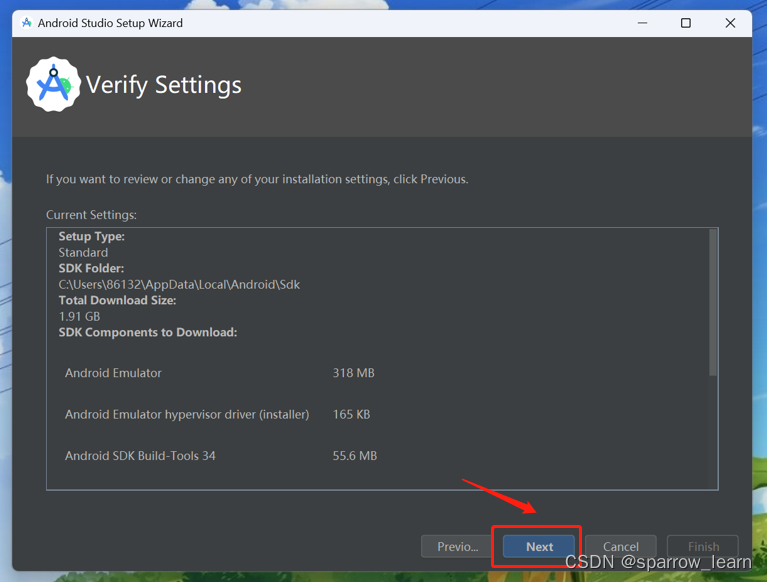Click the disabled Finish button

(x=703, y=546)
